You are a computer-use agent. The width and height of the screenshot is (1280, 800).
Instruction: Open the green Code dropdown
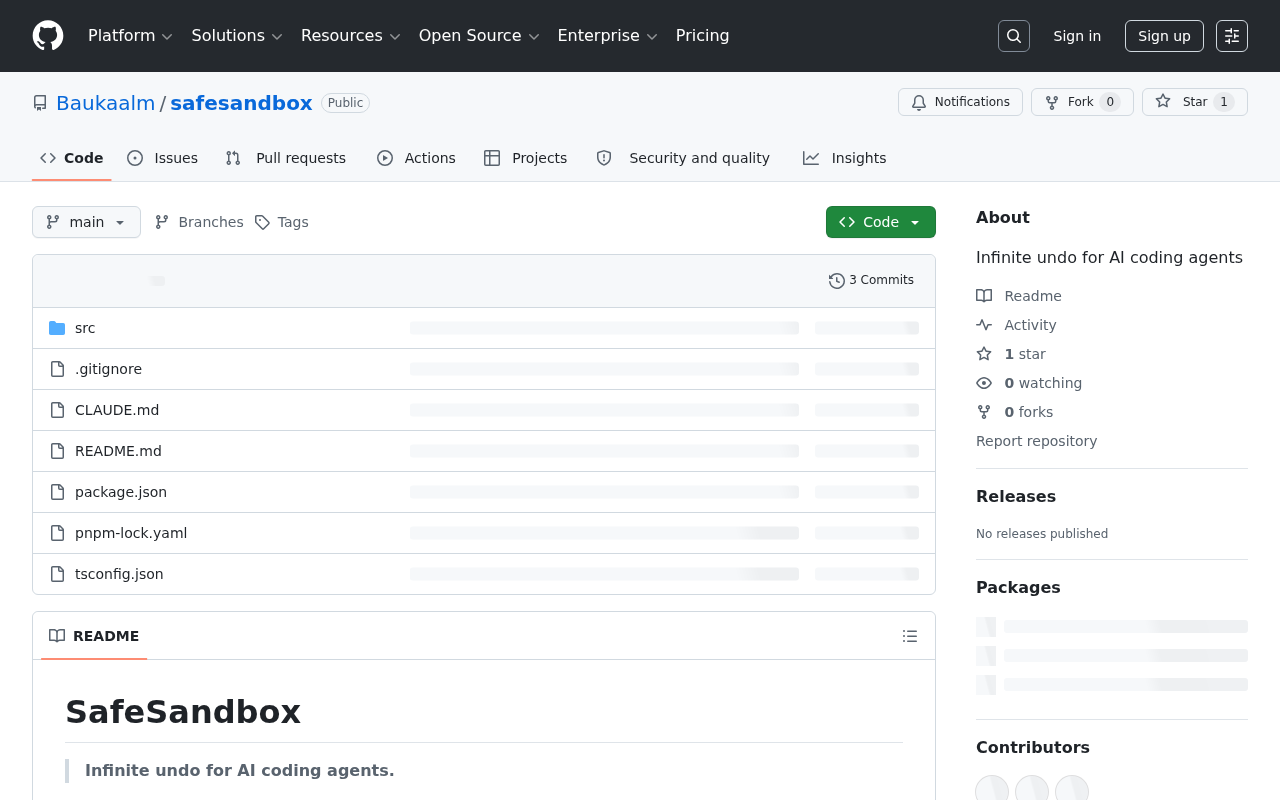pos(881,222)
